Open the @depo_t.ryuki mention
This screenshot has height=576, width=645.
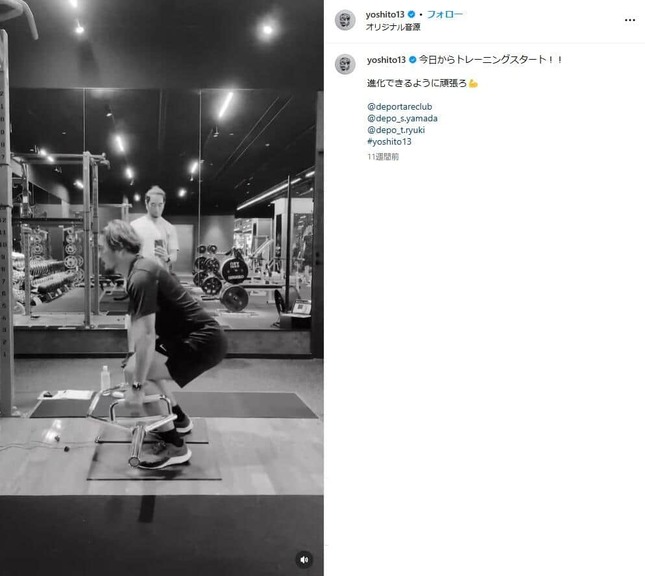coord(396,130)
